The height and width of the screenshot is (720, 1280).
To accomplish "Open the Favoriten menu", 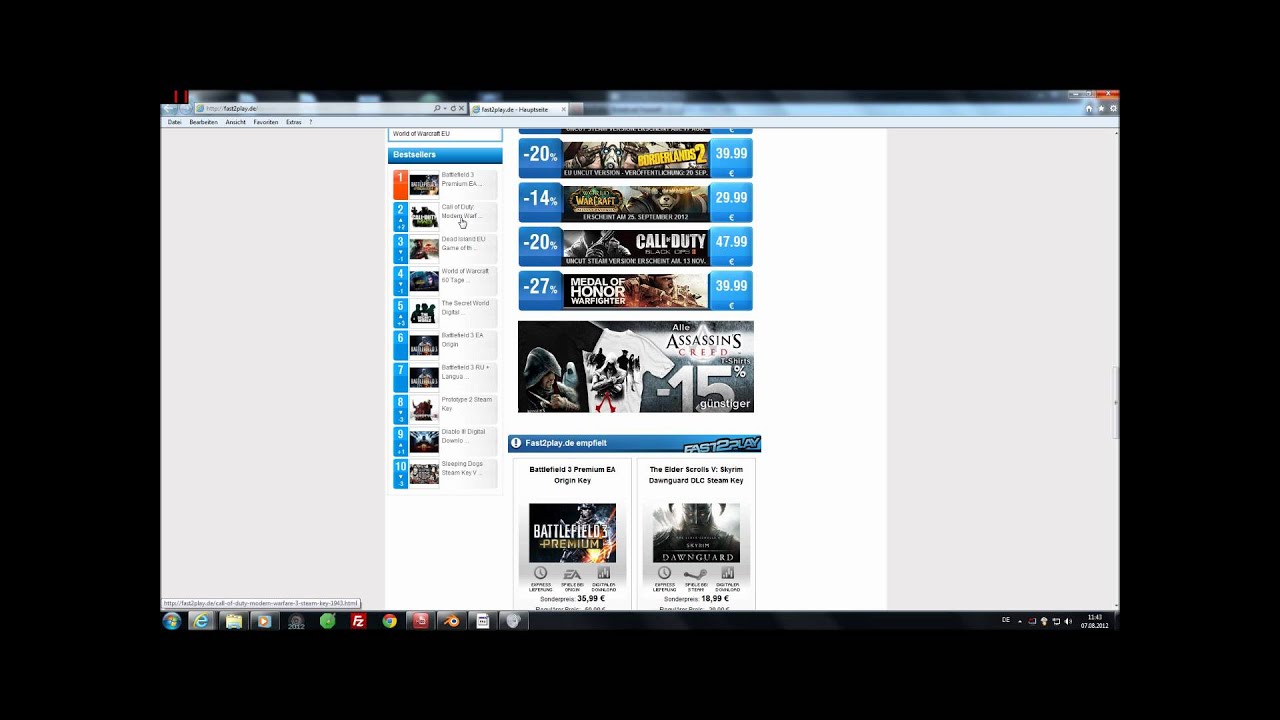I will pos(266,122).
